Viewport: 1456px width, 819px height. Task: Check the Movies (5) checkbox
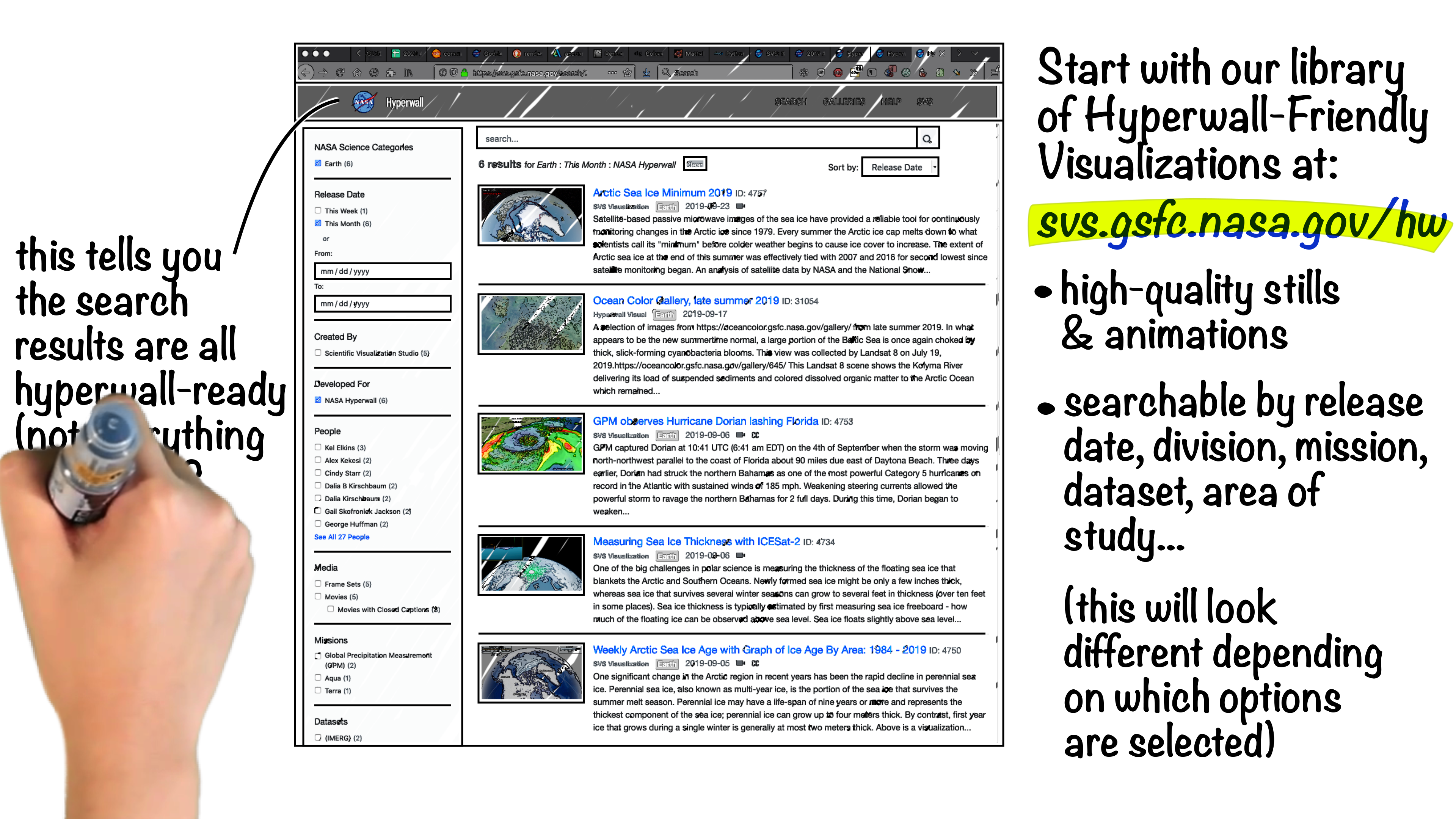318,596
